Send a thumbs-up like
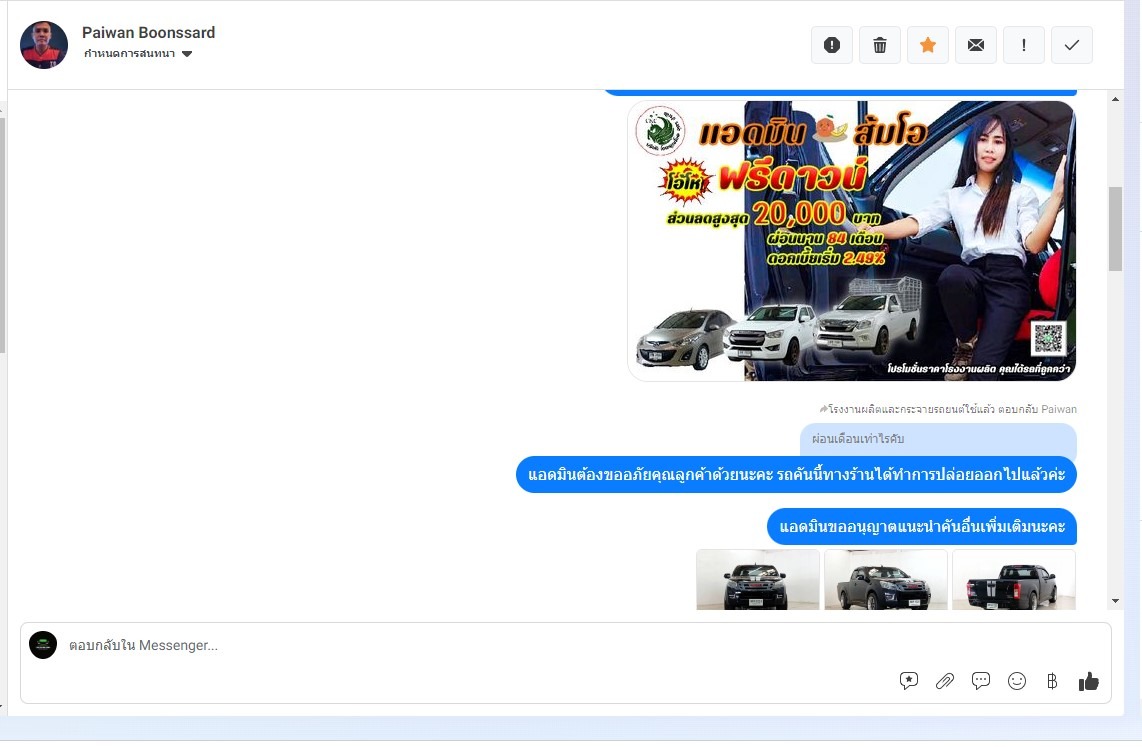The image size is (1142, 747). (x=1088, y=681)
